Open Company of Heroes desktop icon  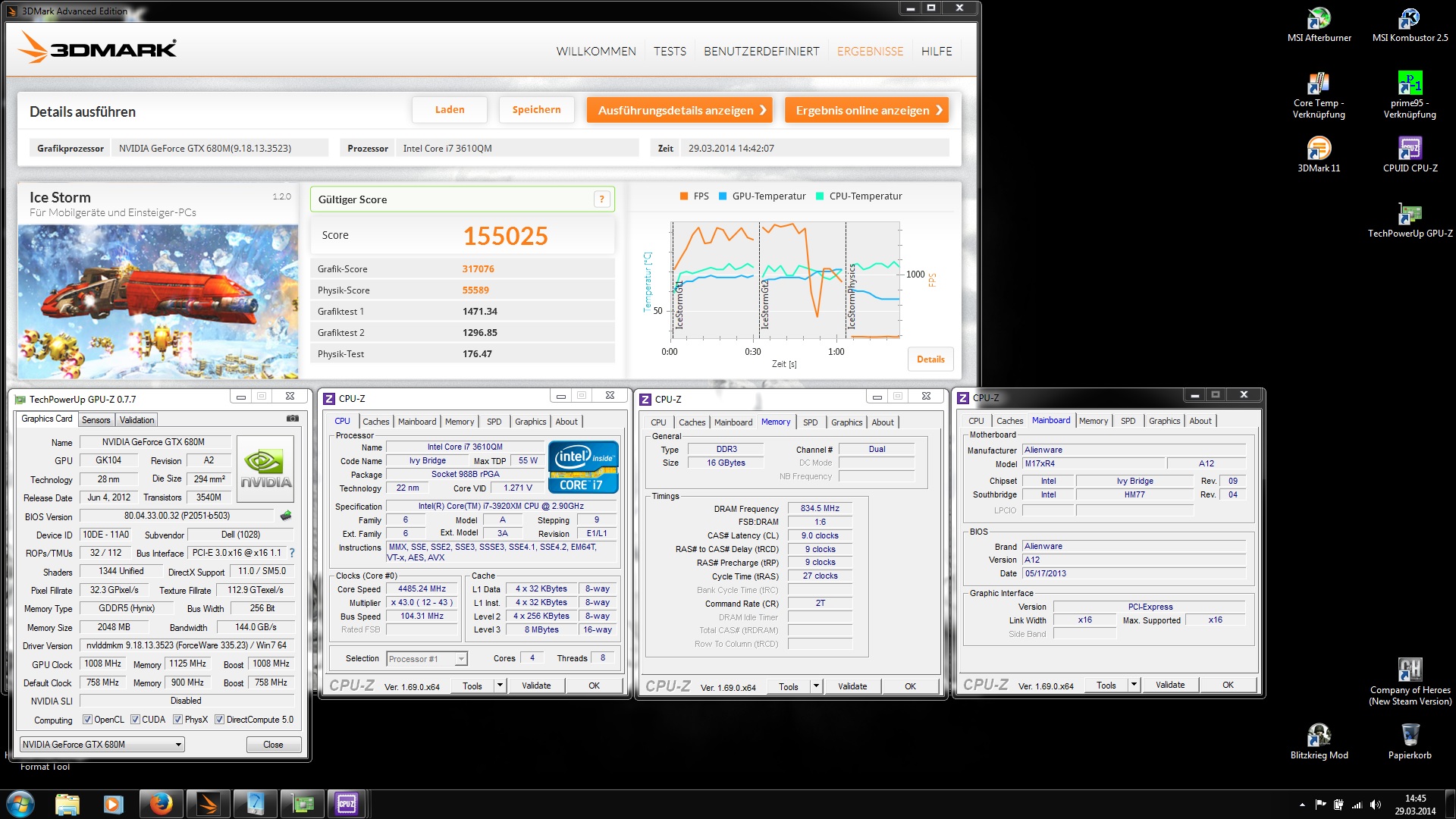pos(1410,682)
